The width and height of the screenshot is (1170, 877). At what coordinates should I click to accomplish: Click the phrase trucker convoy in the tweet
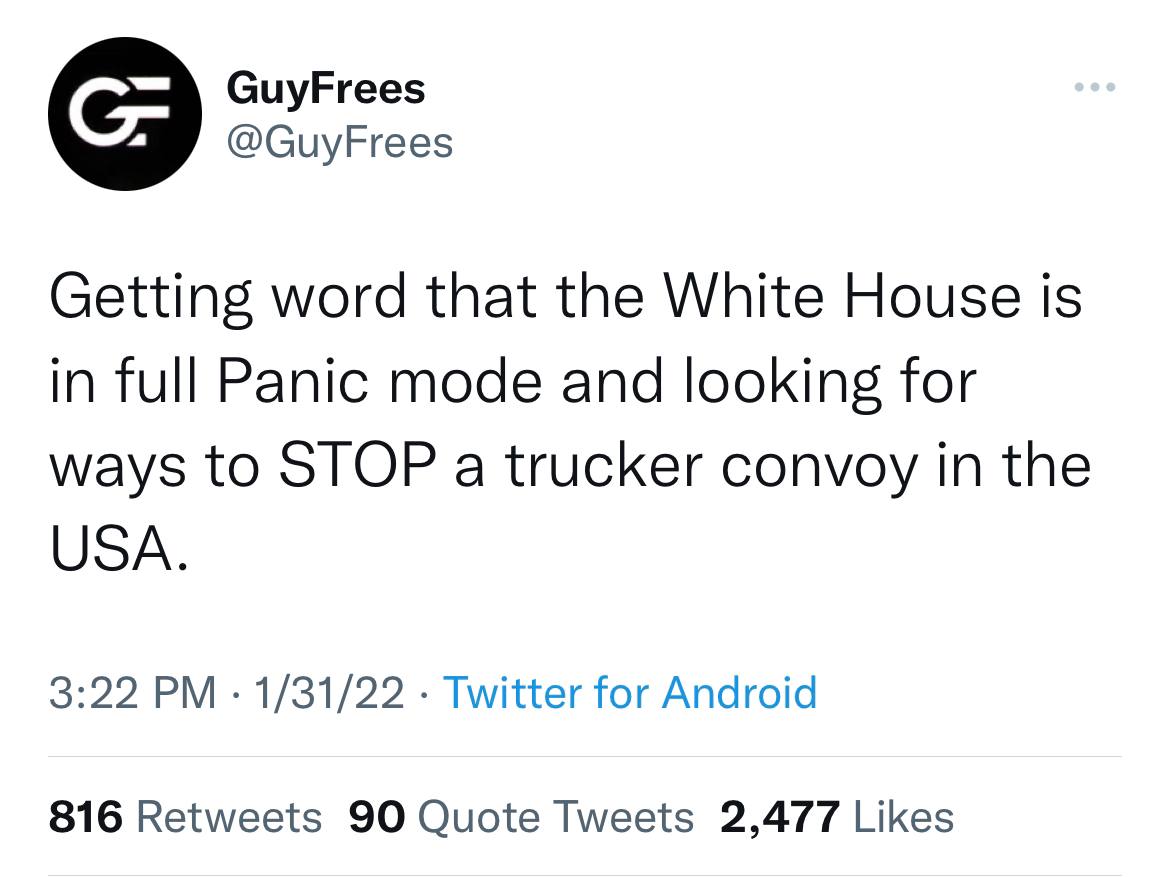tap(711, 467)
